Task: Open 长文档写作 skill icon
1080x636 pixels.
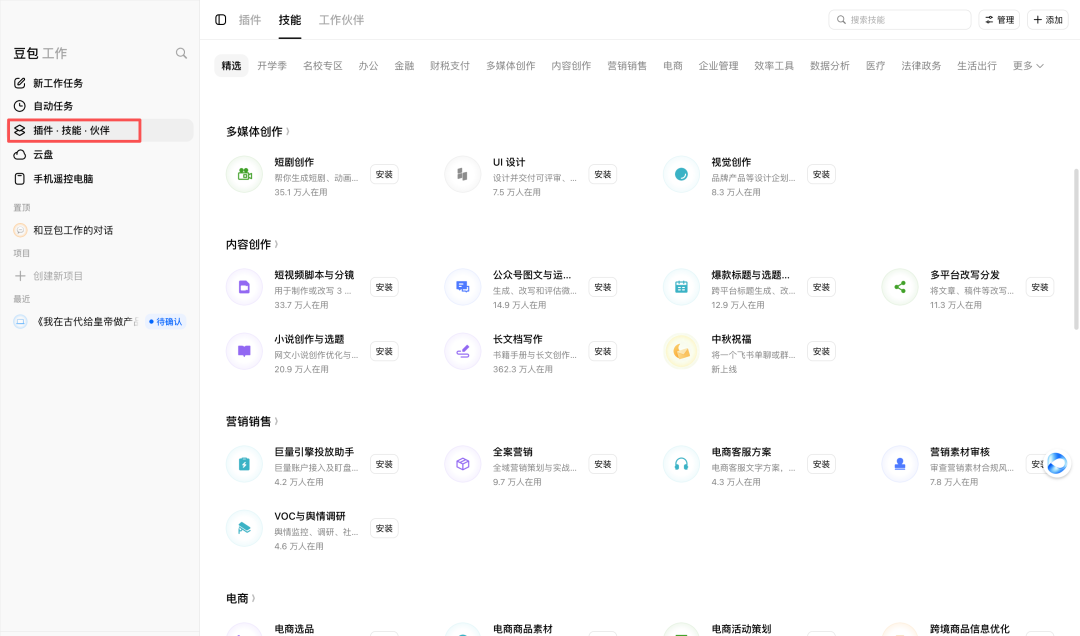Action: click(462, 351)
